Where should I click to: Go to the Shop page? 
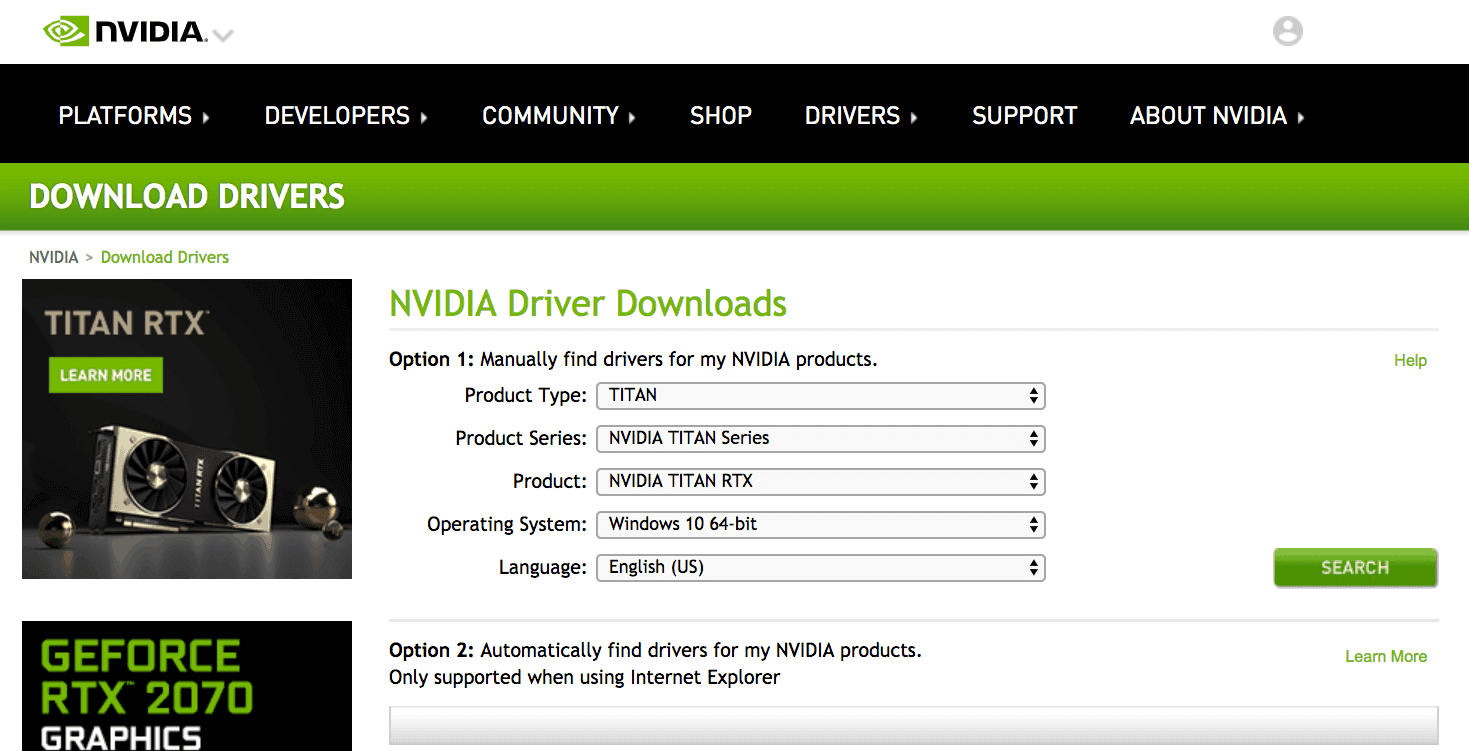coord(721,116)
